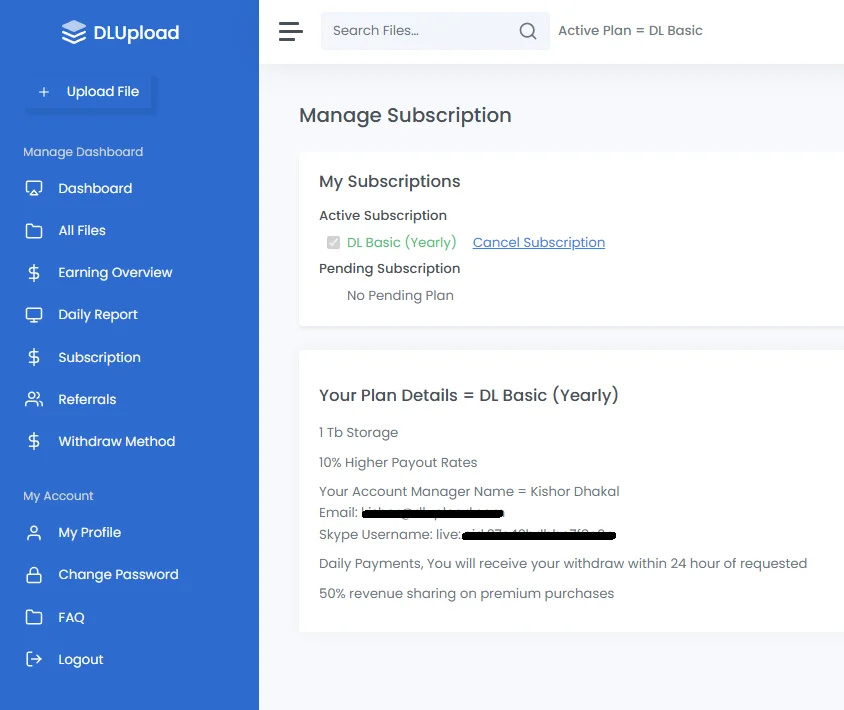Click the Manage Subscription heading

(x=405, y=115)
